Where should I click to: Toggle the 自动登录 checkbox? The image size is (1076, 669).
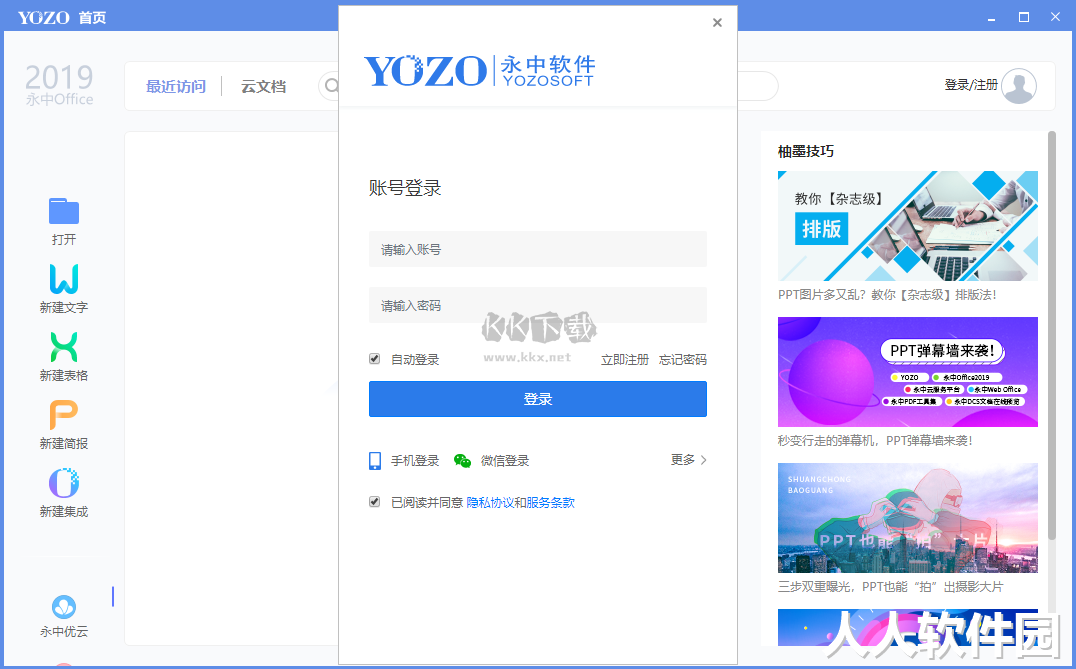(375, 359)
